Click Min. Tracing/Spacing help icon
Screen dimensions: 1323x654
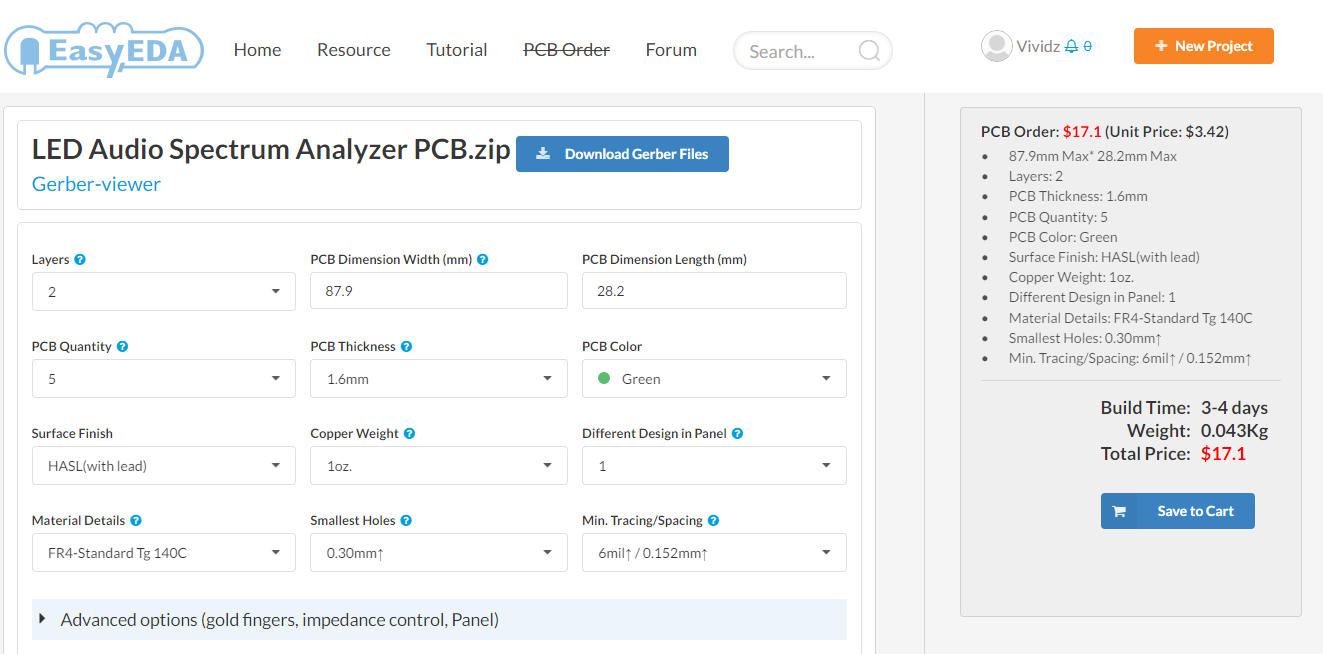click(713, 520)
